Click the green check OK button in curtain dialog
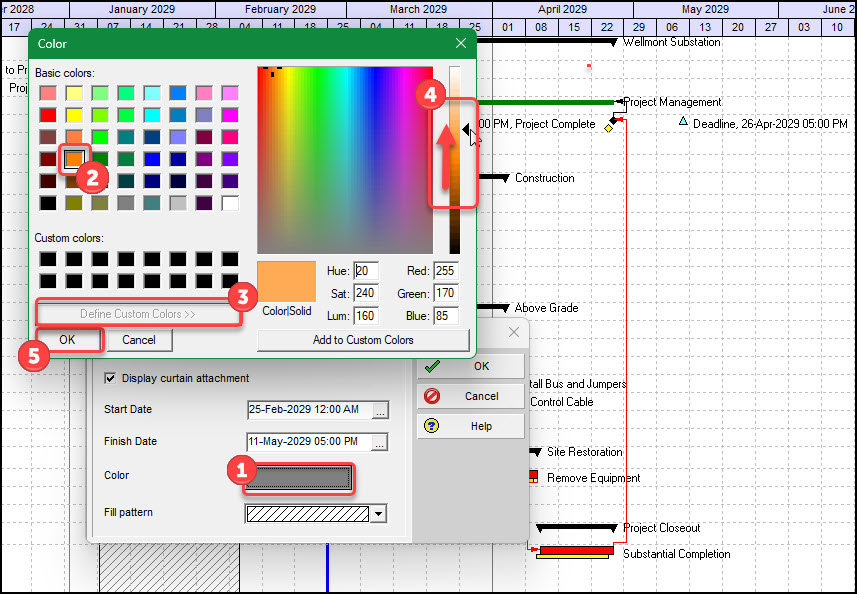This screenshot has width=857, height=594. click(x=471, y=366)
